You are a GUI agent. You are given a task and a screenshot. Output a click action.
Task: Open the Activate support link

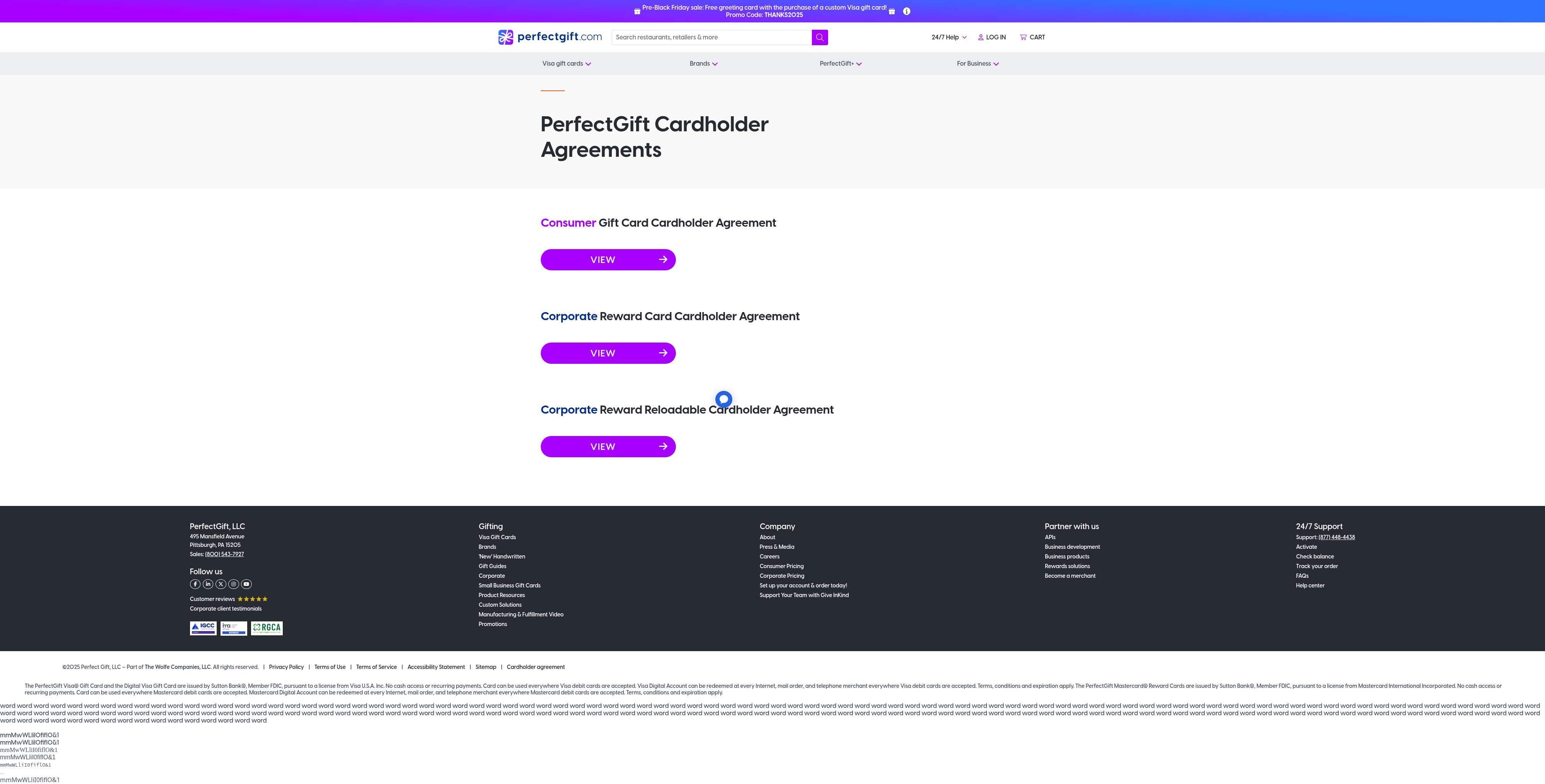click(1306, 547)
